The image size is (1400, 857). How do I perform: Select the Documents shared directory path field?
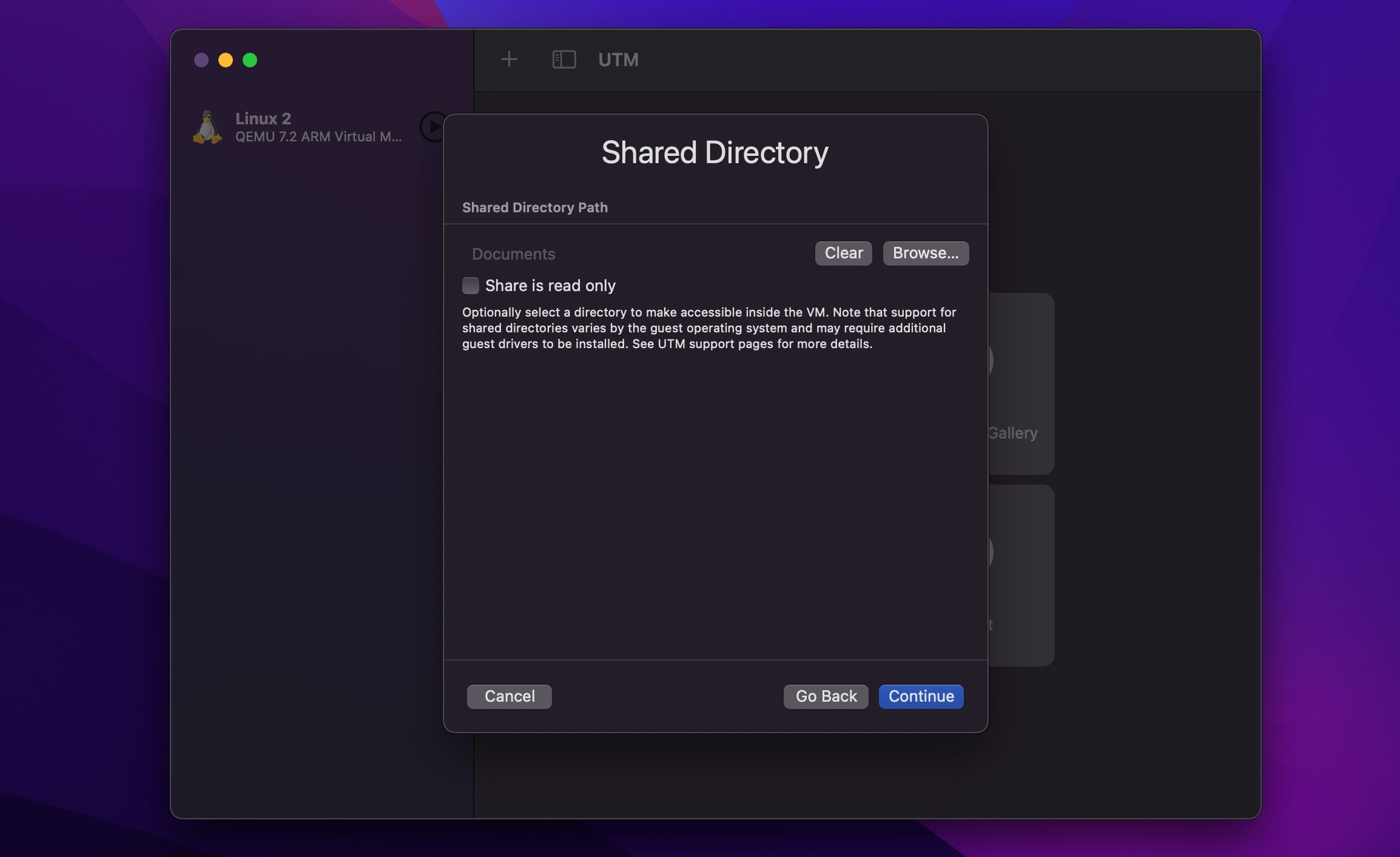[x=513, y=254]
